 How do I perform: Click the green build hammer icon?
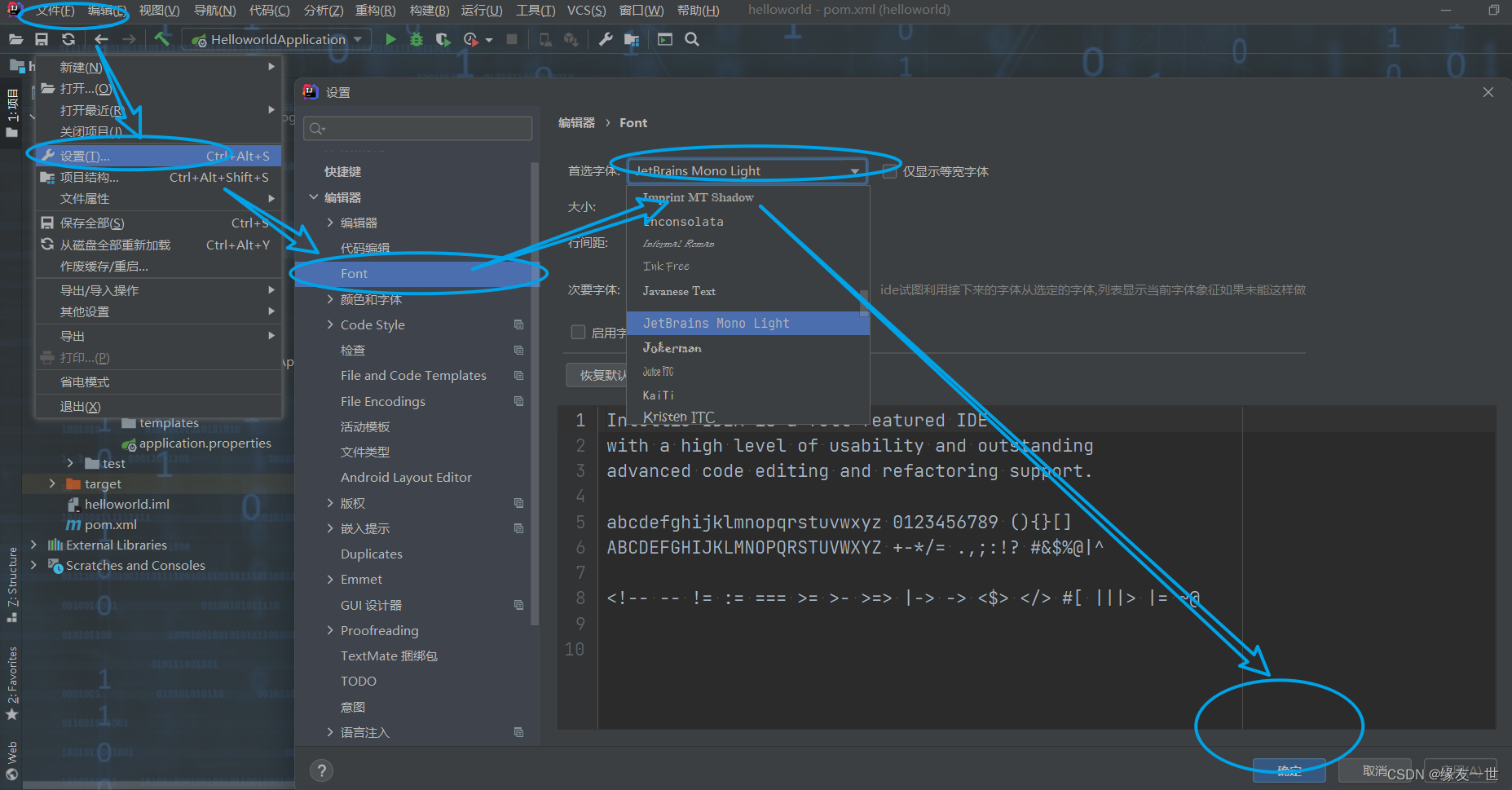(161, 38)
